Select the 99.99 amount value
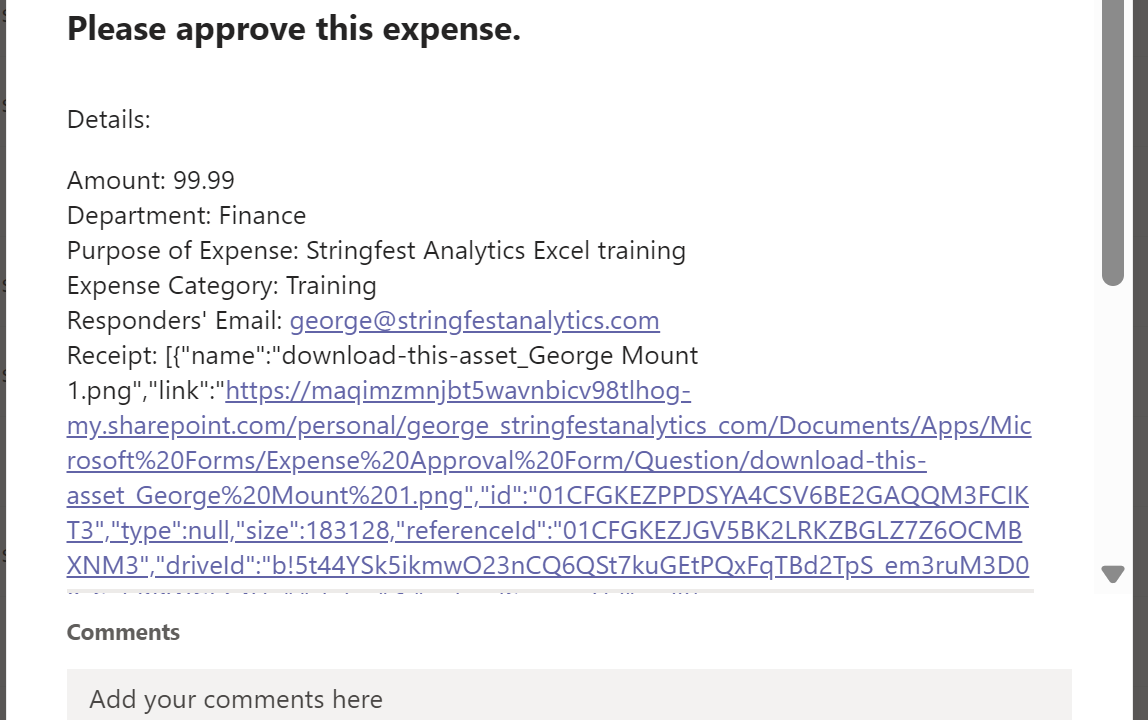The height and width of the screenshot is (720, 1148). click(x=204, y=181)
